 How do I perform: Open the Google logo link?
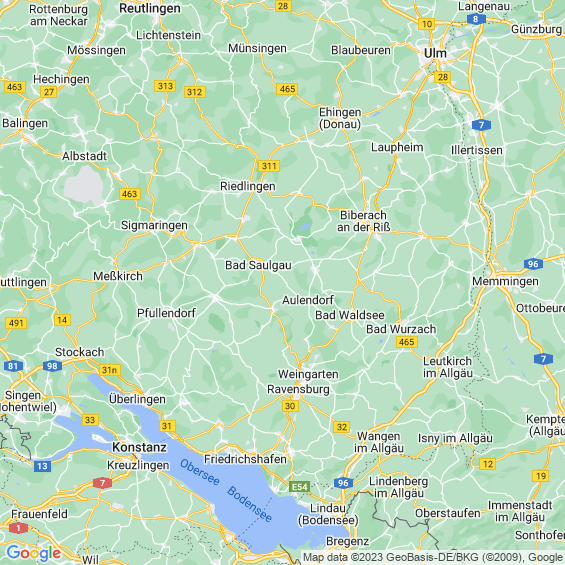pos(34,553)
